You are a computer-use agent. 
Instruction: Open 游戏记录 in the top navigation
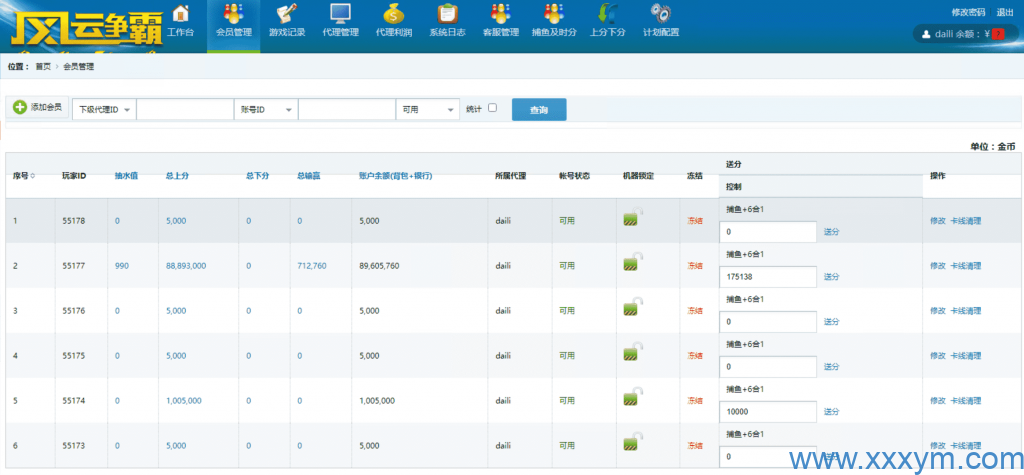pyautogui.click(x=287, y=20)
